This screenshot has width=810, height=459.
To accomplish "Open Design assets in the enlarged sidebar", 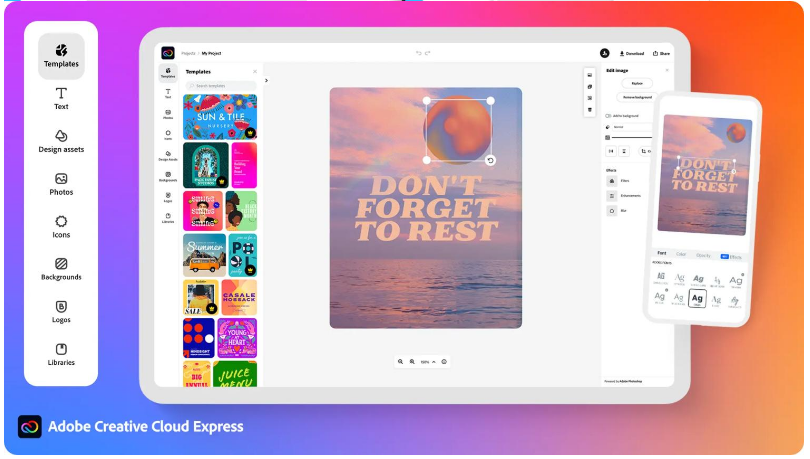I will pos(61,141).
